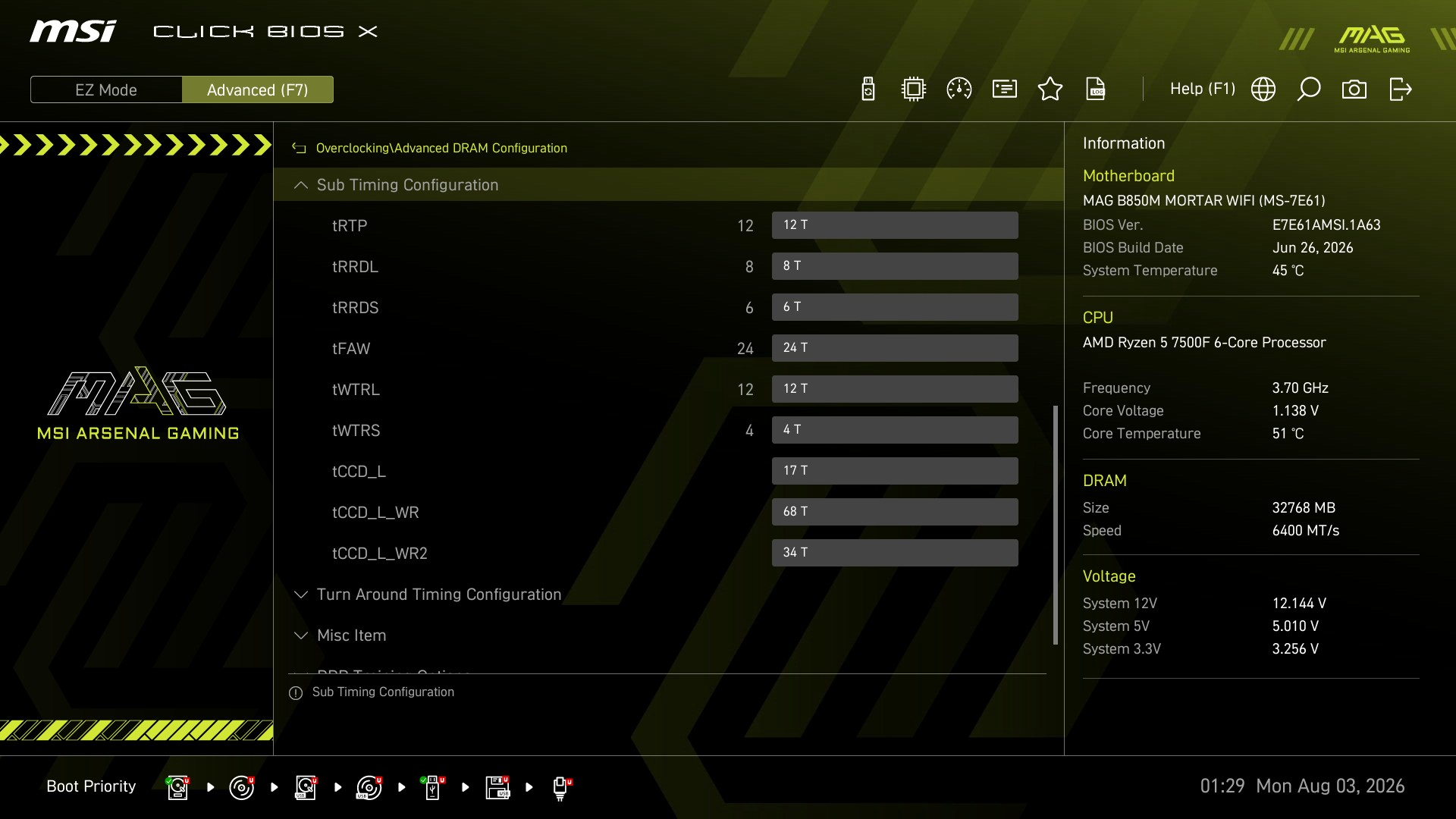Click the Core Temperature 51 °C reading
The width and height of the screenshot is (1456, 819).
pyautogui.click(x=1288, y=434)
